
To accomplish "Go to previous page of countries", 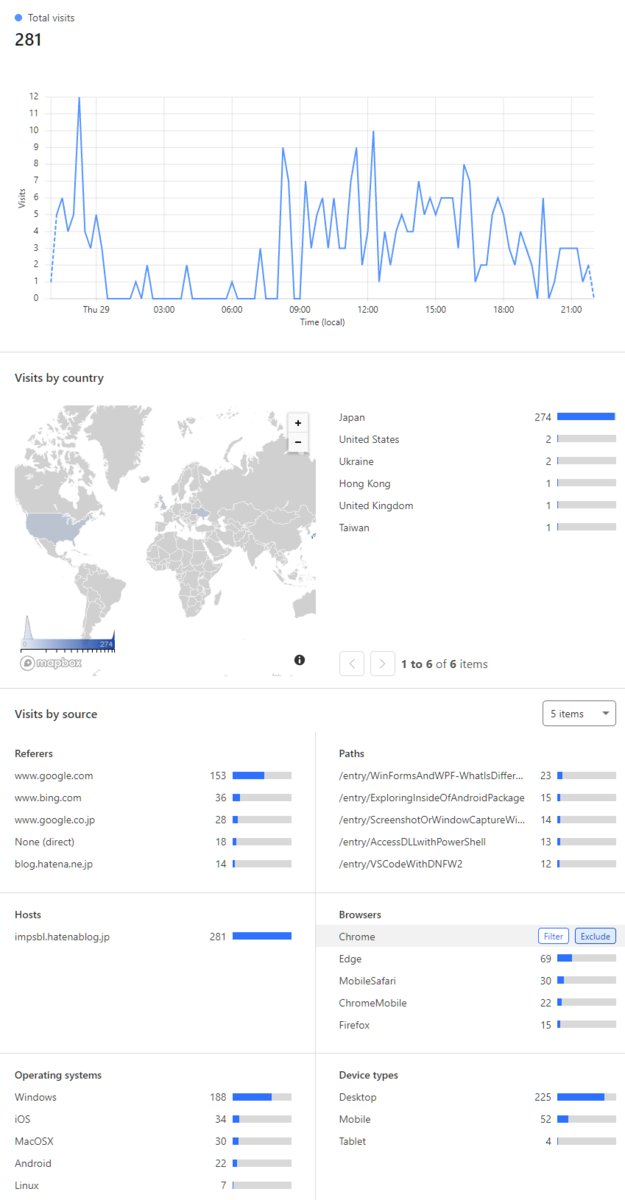I will click(351, 663).
